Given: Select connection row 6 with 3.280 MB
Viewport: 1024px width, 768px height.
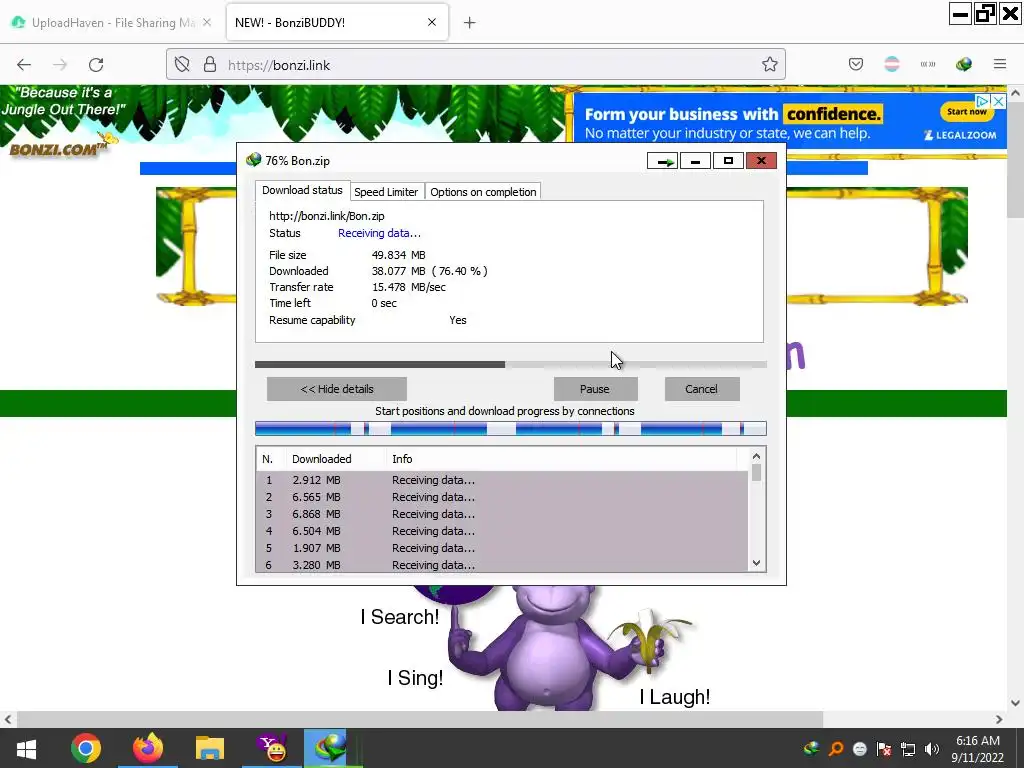Looking at the screenshot, I should click(502, 565).
